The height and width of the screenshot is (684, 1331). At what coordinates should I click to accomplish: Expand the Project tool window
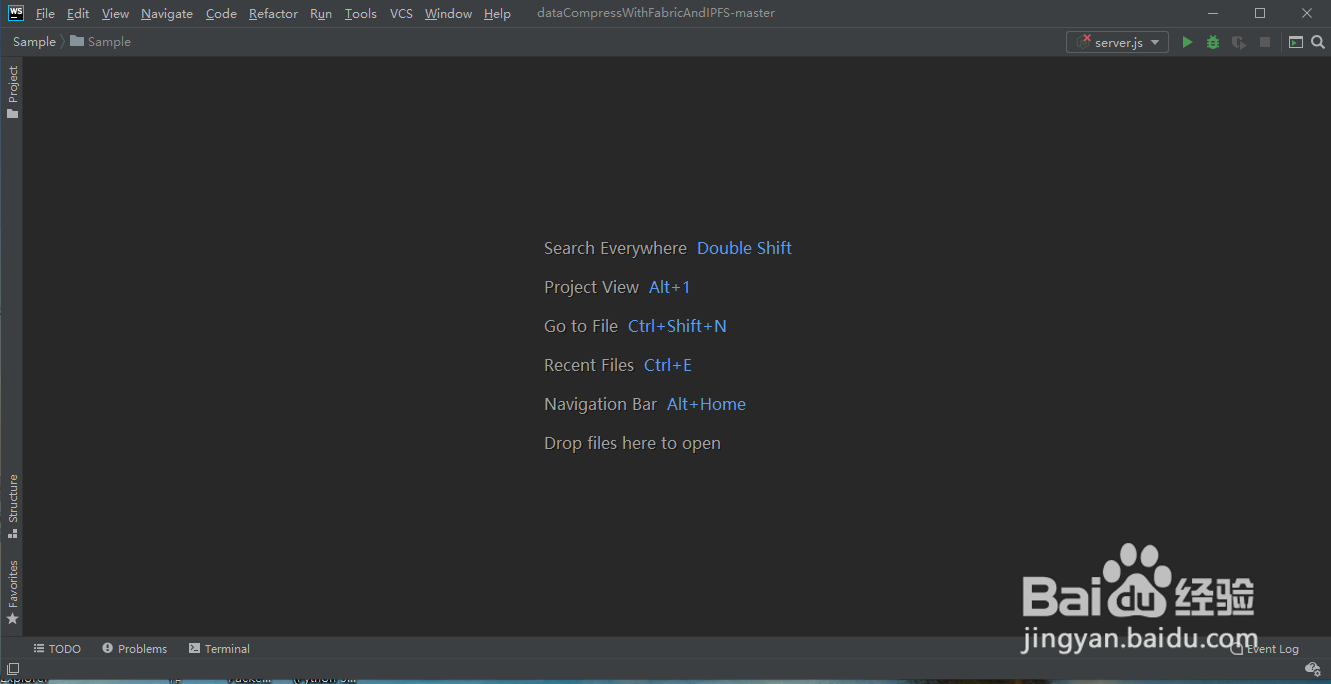coord(12,92)
